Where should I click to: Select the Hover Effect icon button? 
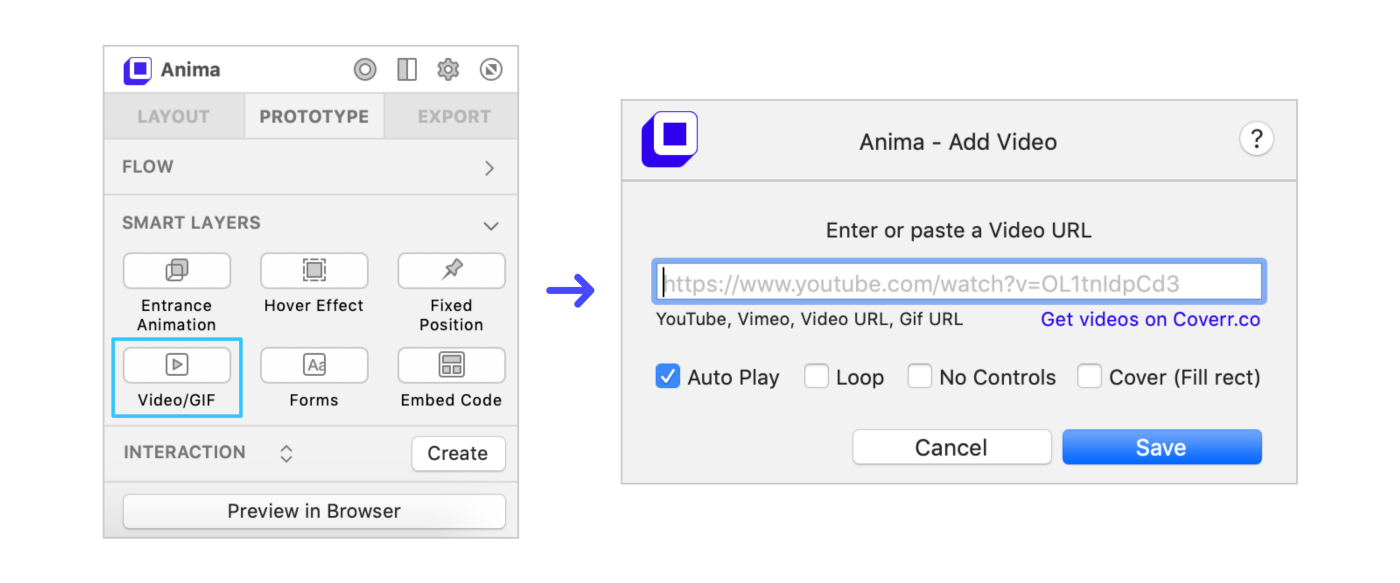[x=314, y=270]
